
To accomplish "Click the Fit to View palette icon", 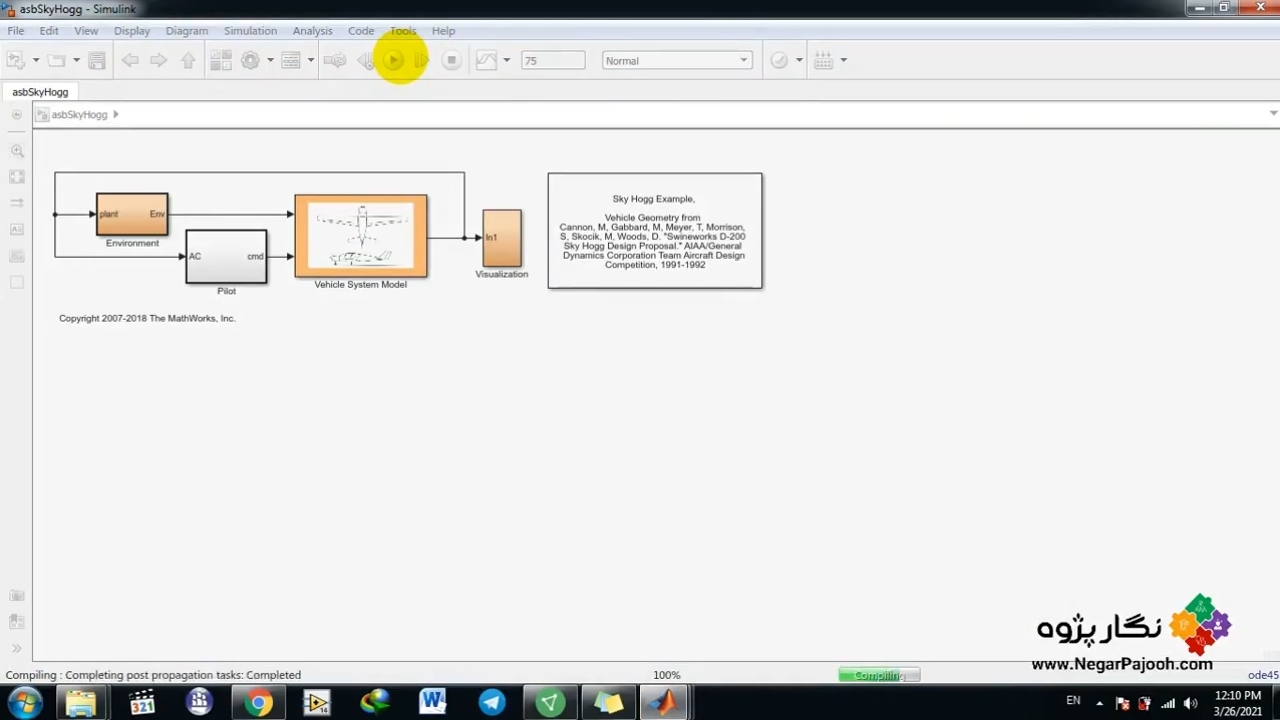I will coord(17,177).
